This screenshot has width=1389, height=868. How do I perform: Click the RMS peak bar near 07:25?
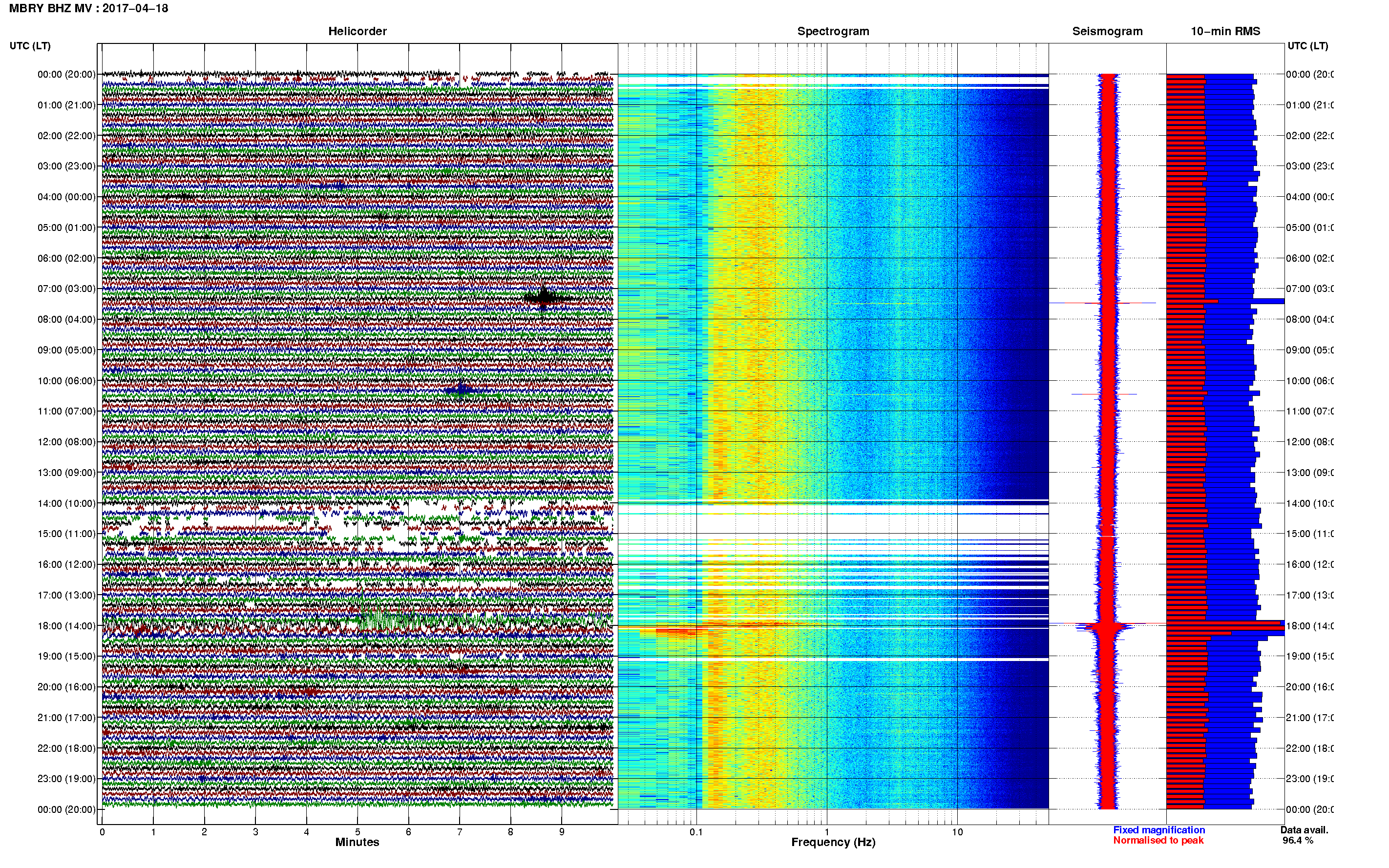(x=1225, y=301)
